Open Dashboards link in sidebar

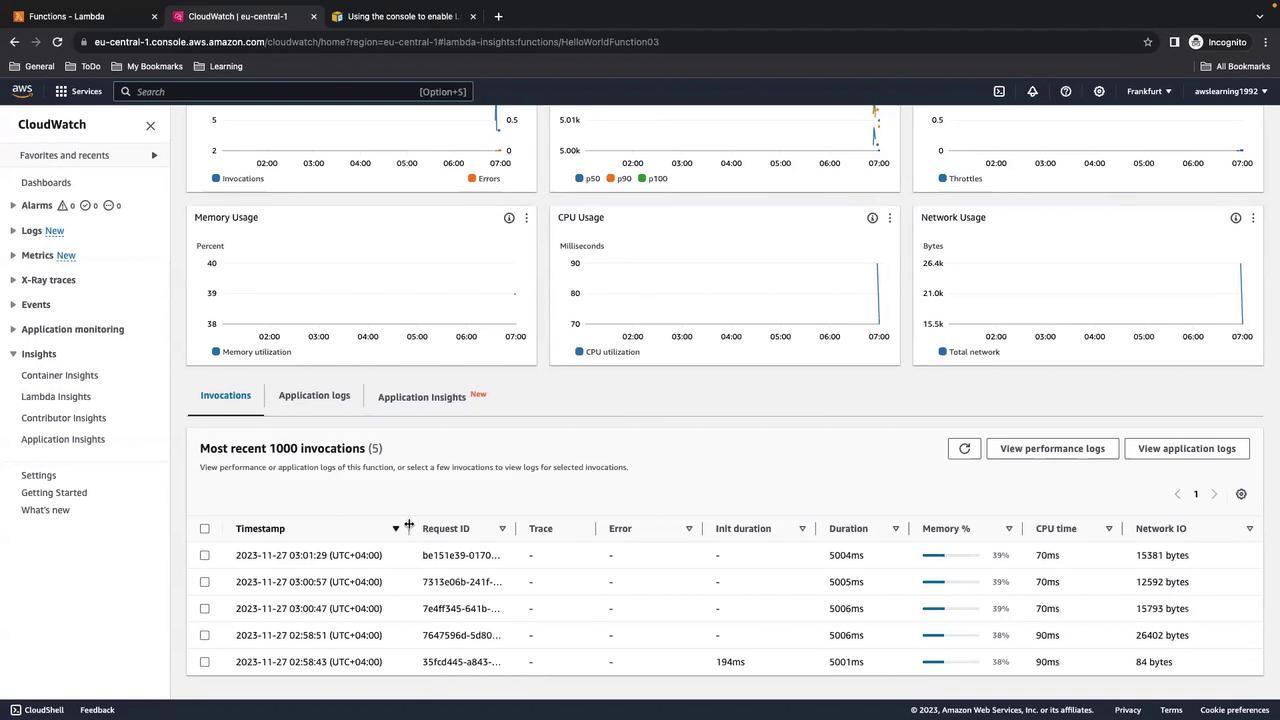coord(46,183)
